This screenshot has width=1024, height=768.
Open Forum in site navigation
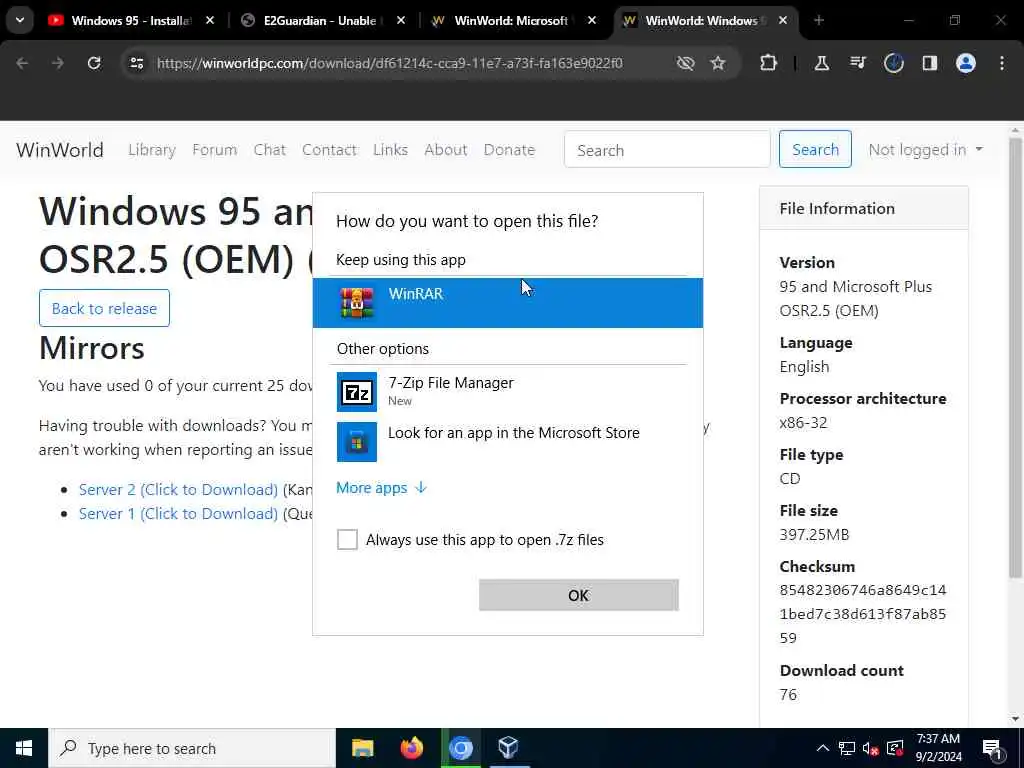[214, 150]
